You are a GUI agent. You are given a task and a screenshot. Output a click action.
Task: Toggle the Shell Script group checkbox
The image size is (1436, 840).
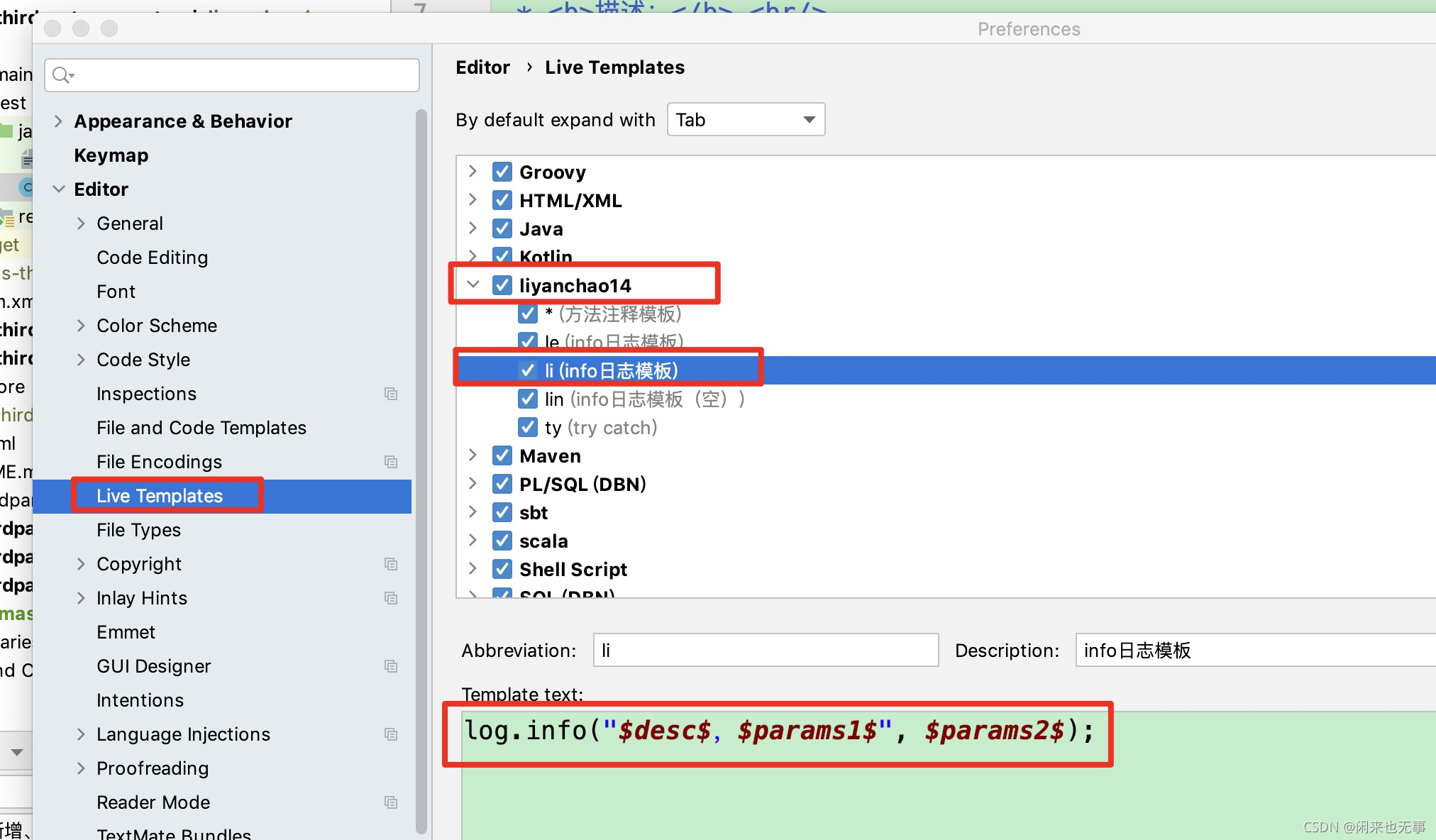pos(502,569)
